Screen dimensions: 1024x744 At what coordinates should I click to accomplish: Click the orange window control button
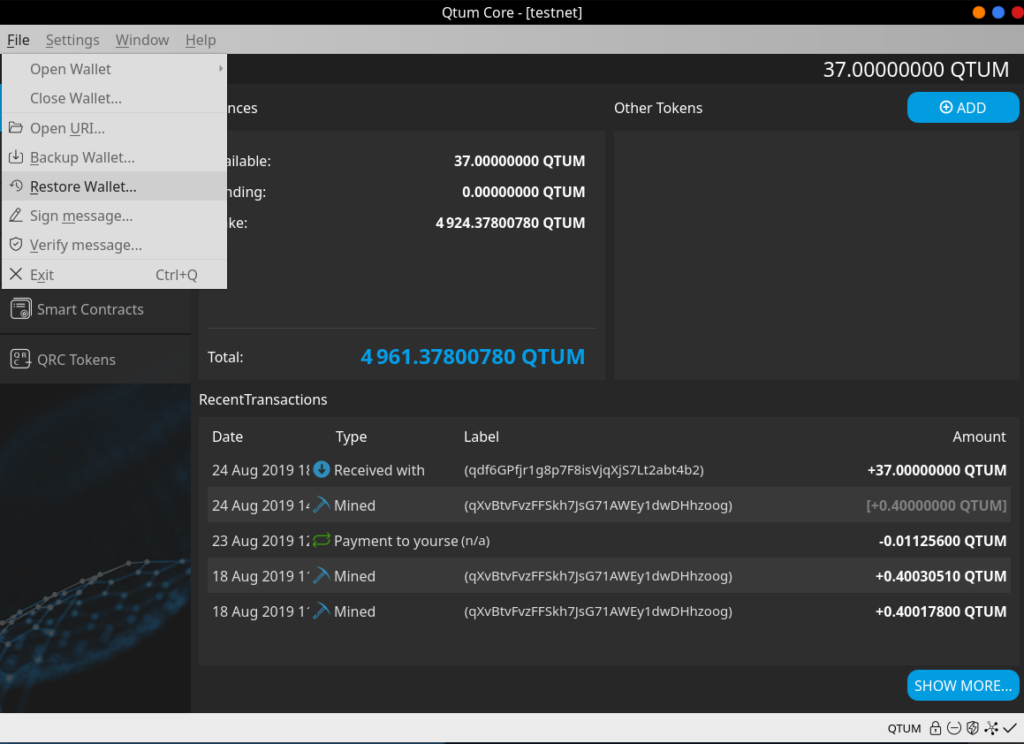978,12
